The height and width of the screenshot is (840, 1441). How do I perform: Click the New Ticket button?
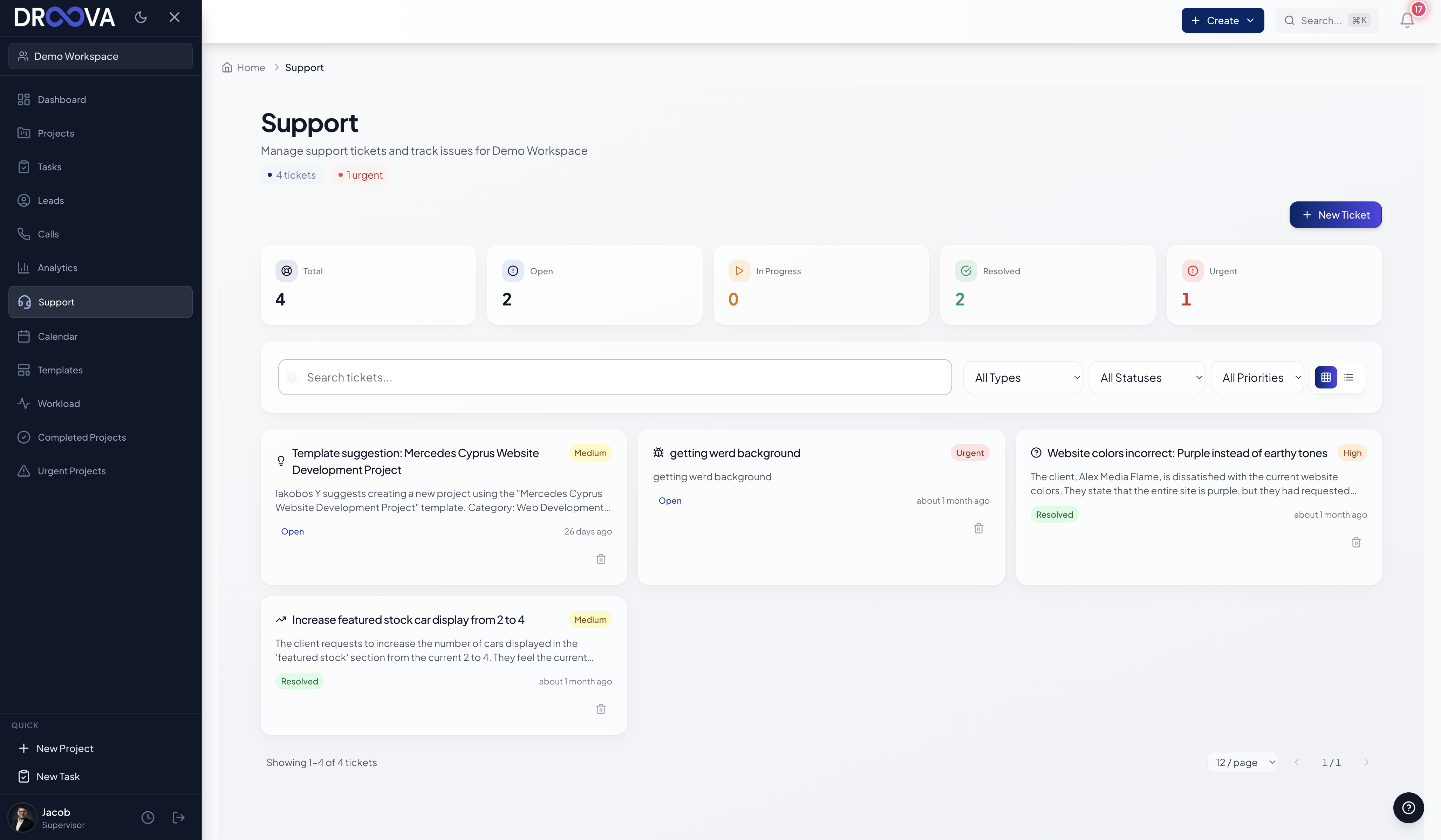coord(1335,215)
